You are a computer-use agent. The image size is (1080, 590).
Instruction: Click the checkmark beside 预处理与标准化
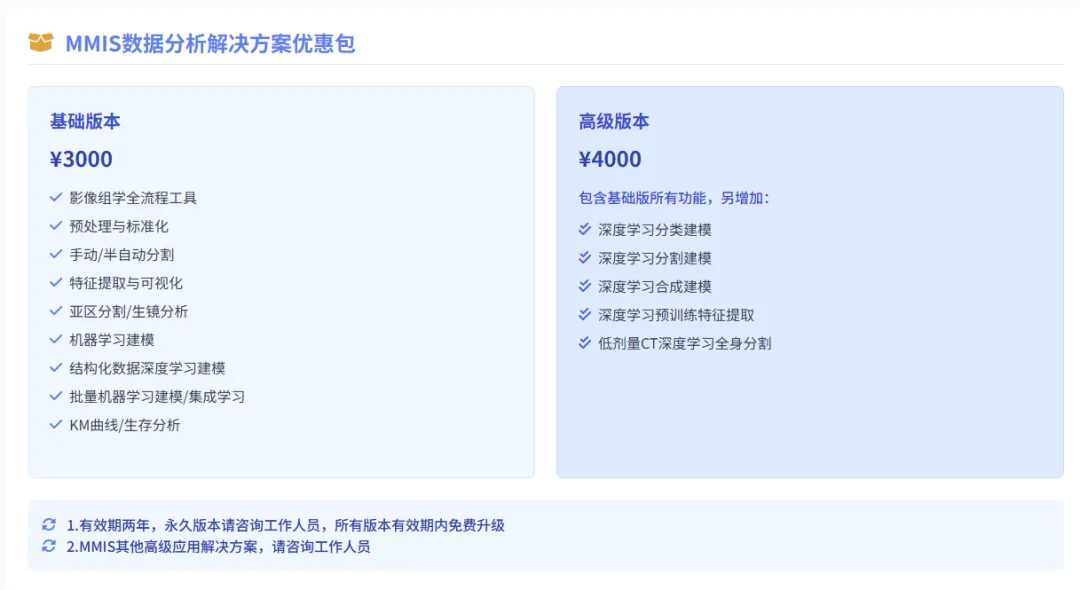coord(56,226)
